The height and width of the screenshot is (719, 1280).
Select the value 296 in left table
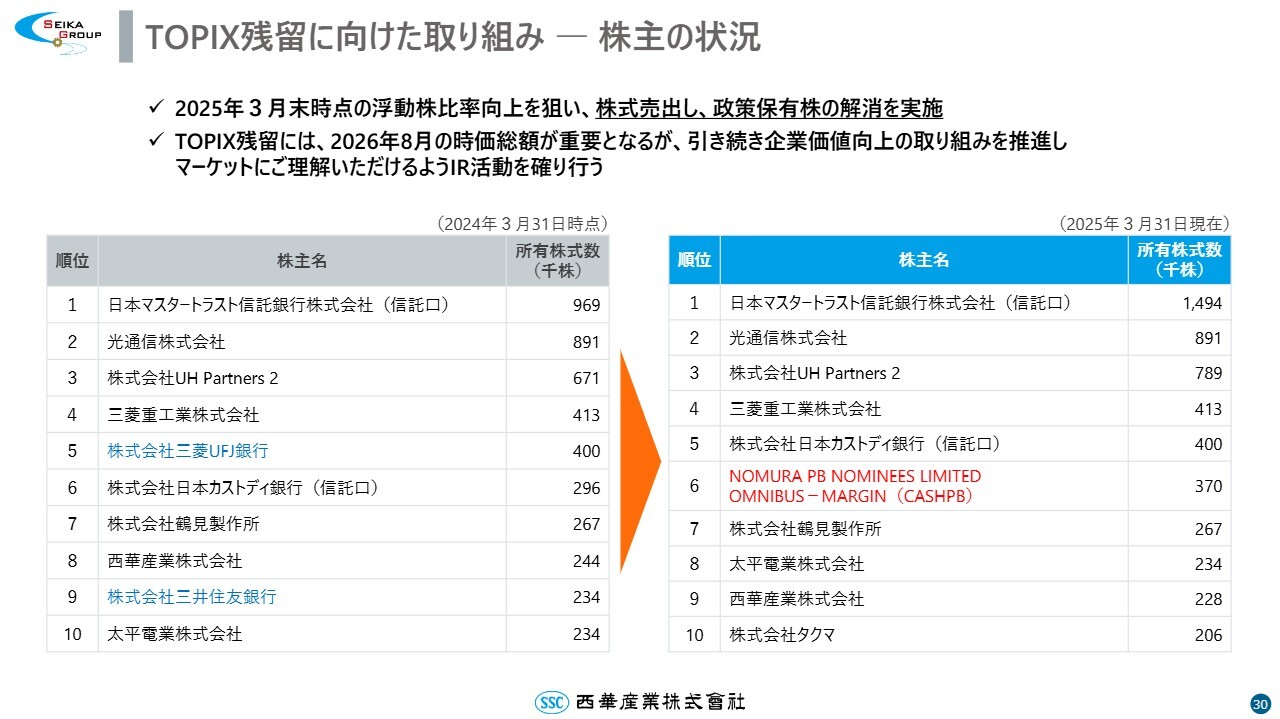tap(586, 488)
